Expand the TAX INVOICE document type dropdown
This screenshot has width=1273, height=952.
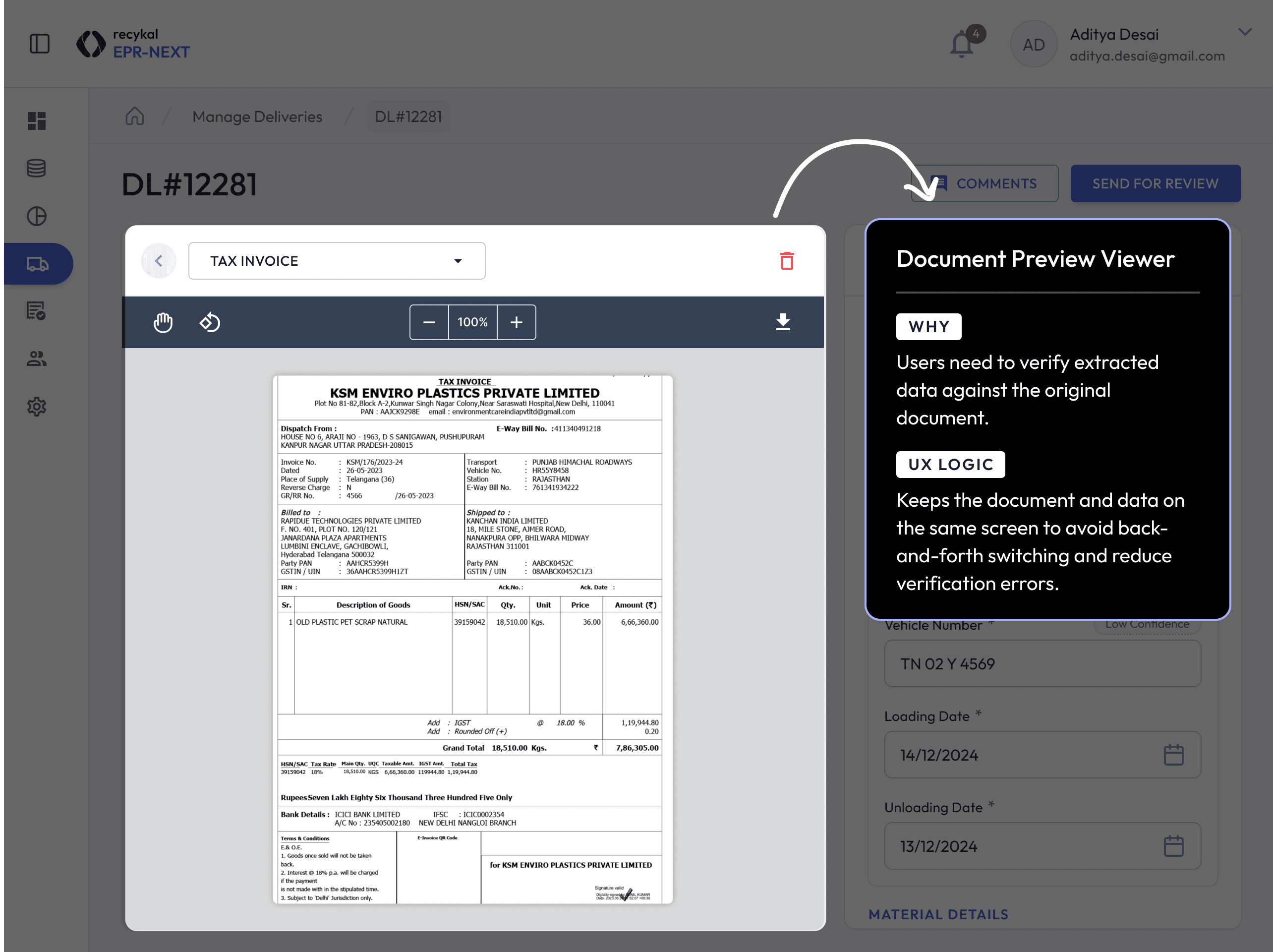coord(337,261)
